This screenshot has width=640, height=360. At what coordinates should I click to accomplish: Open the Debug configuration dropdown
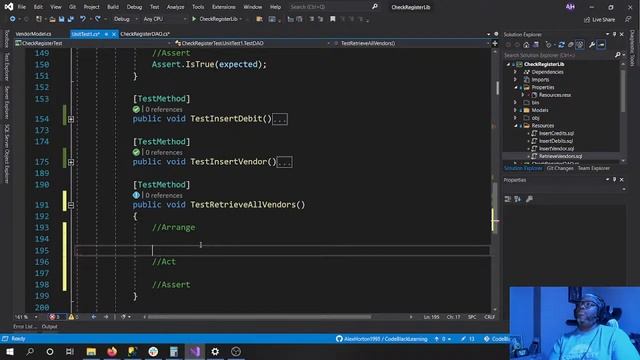[125, 19]
